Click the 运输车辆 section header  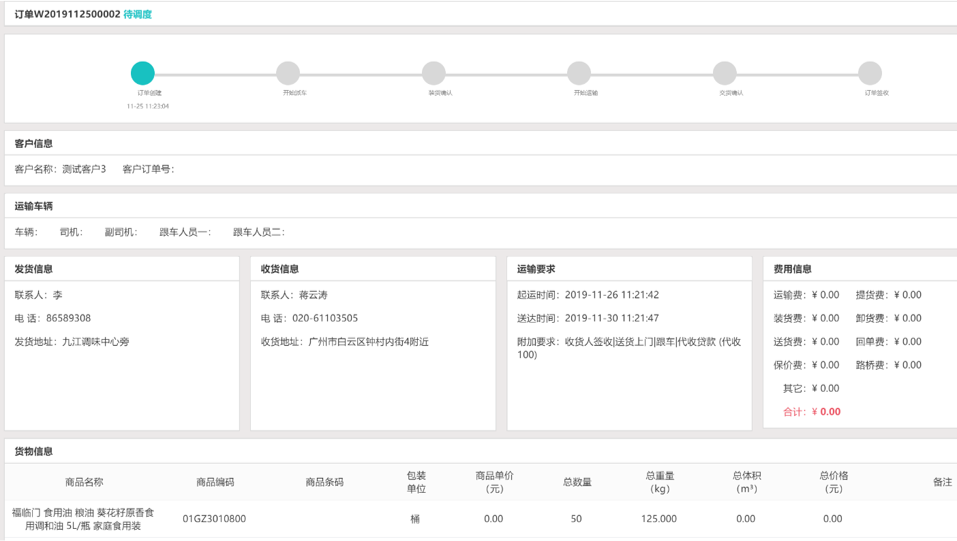[x=34, y=207]
